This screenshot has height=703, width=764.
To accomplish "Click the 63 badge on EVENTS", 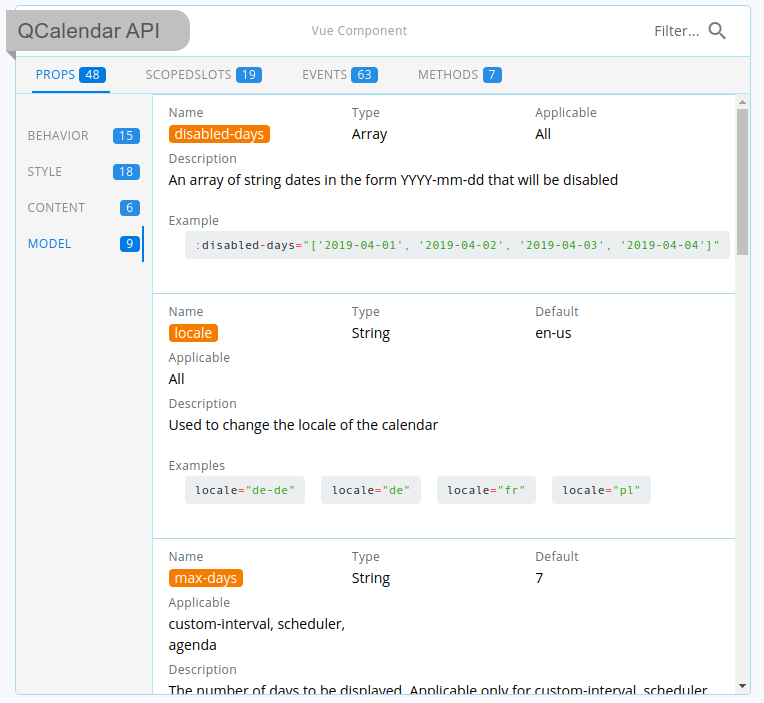I will [364, 75].
